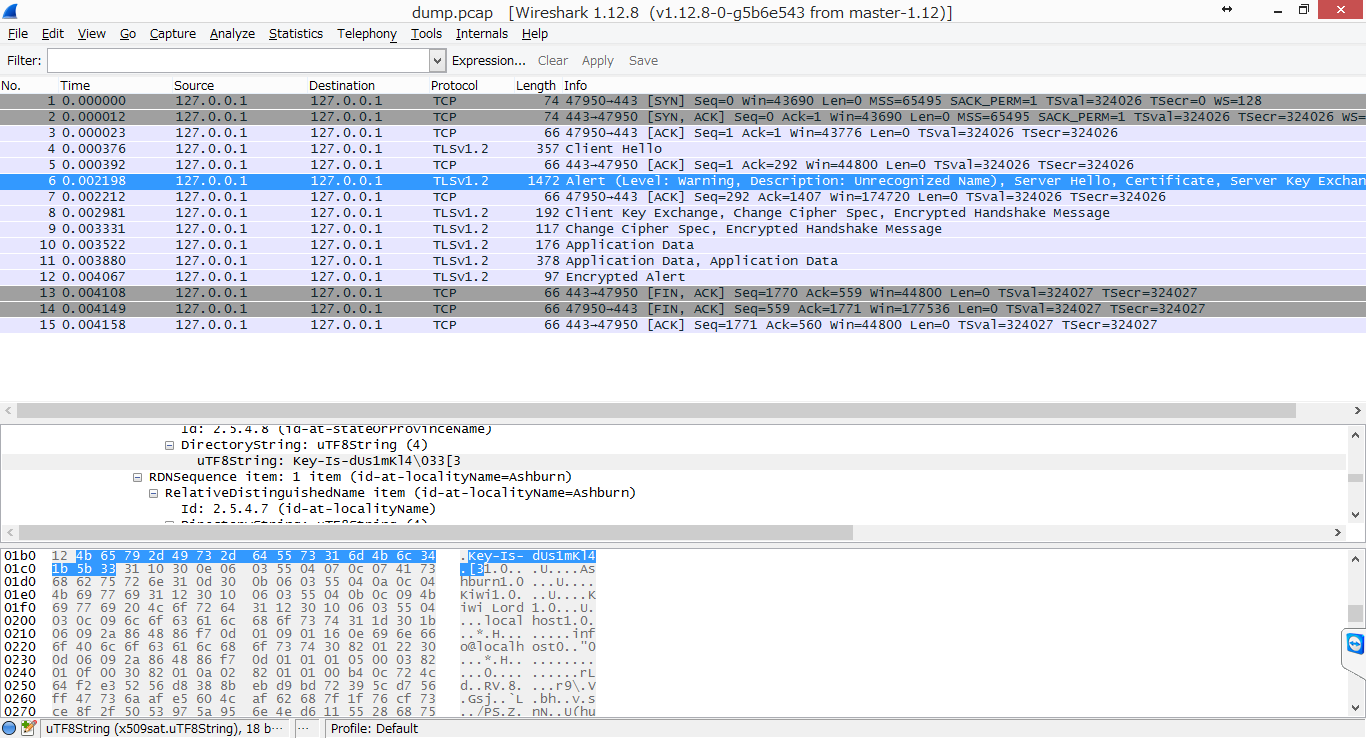
Task: Select packet 6 Alert Server Hello row
Action: [683, 181]
